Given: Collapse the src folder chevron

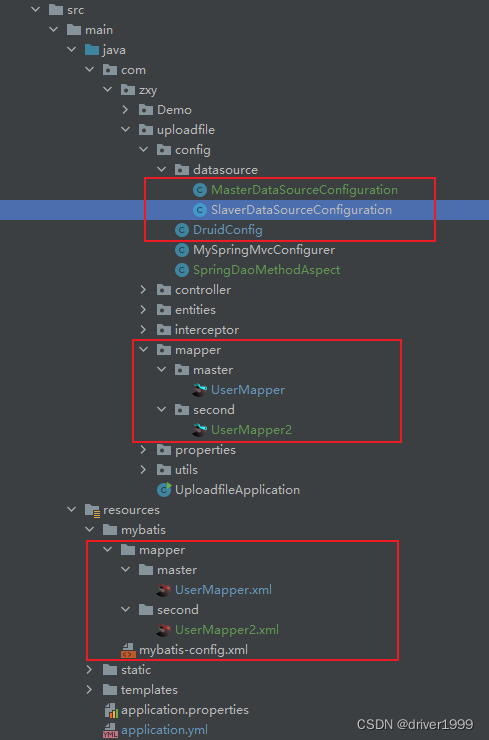Looking at the screenshot, I should (x=35, y=9).
